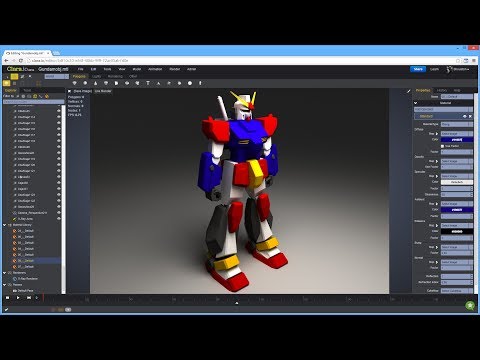Select the V-Ray Renderer tree item
The image size is (480, 360).
pos(28,279)
